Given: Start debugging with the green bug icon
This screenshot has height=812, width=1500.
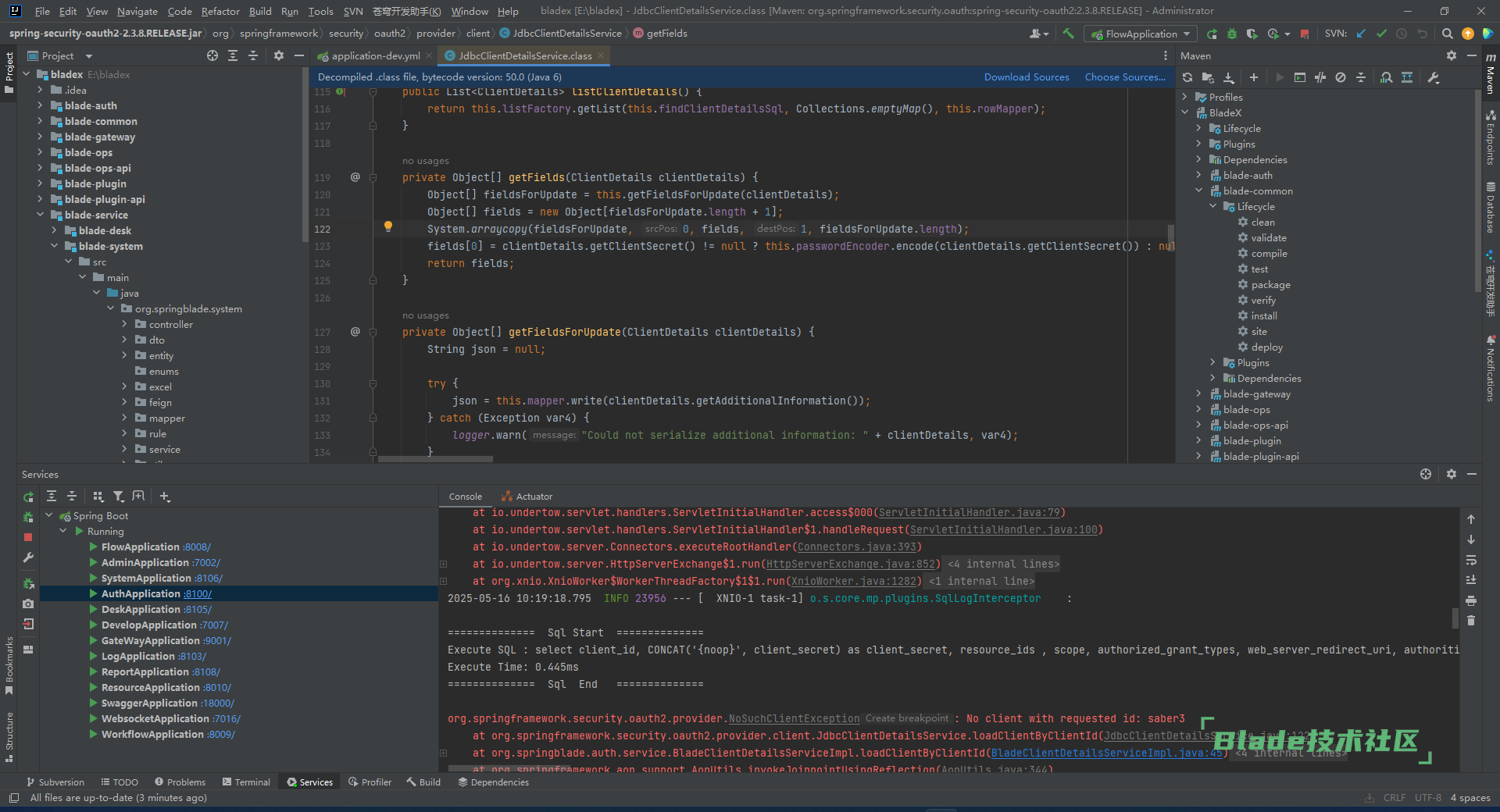Looking at the screenshot, I should (x=1232, y=34).
